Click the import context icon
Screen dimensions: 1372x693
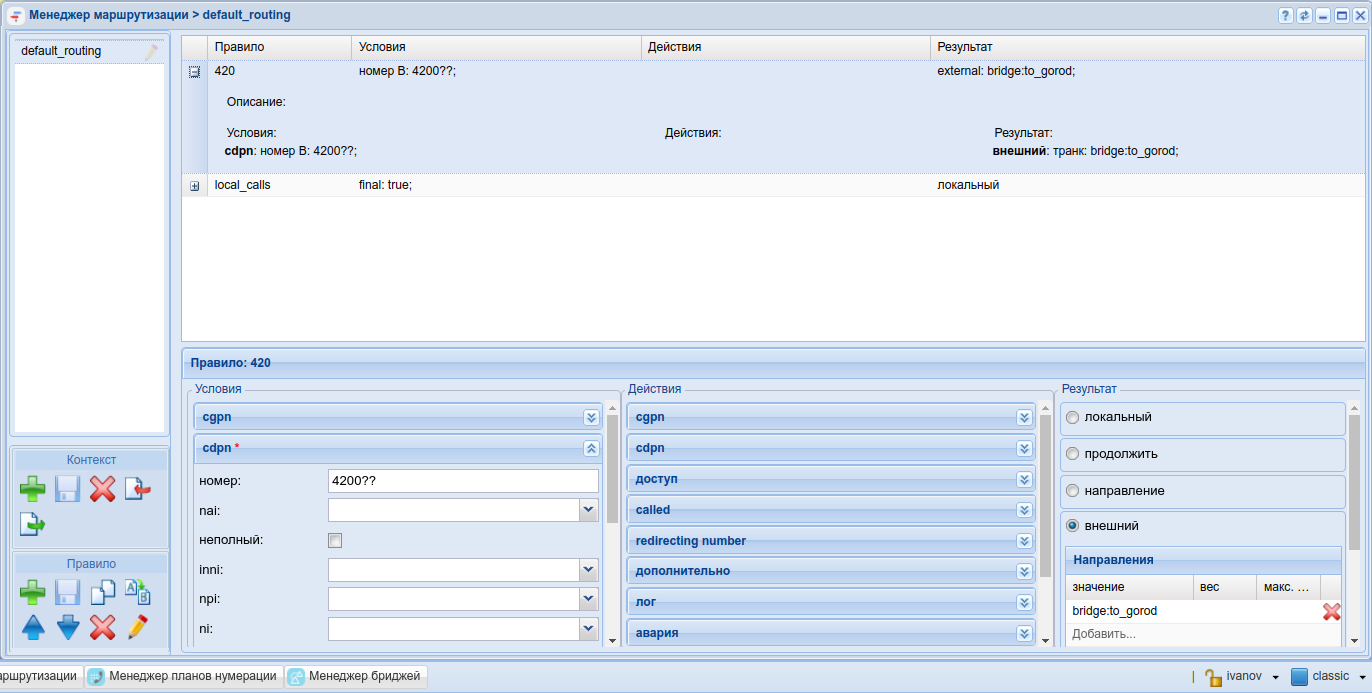[x=137, y=489]
